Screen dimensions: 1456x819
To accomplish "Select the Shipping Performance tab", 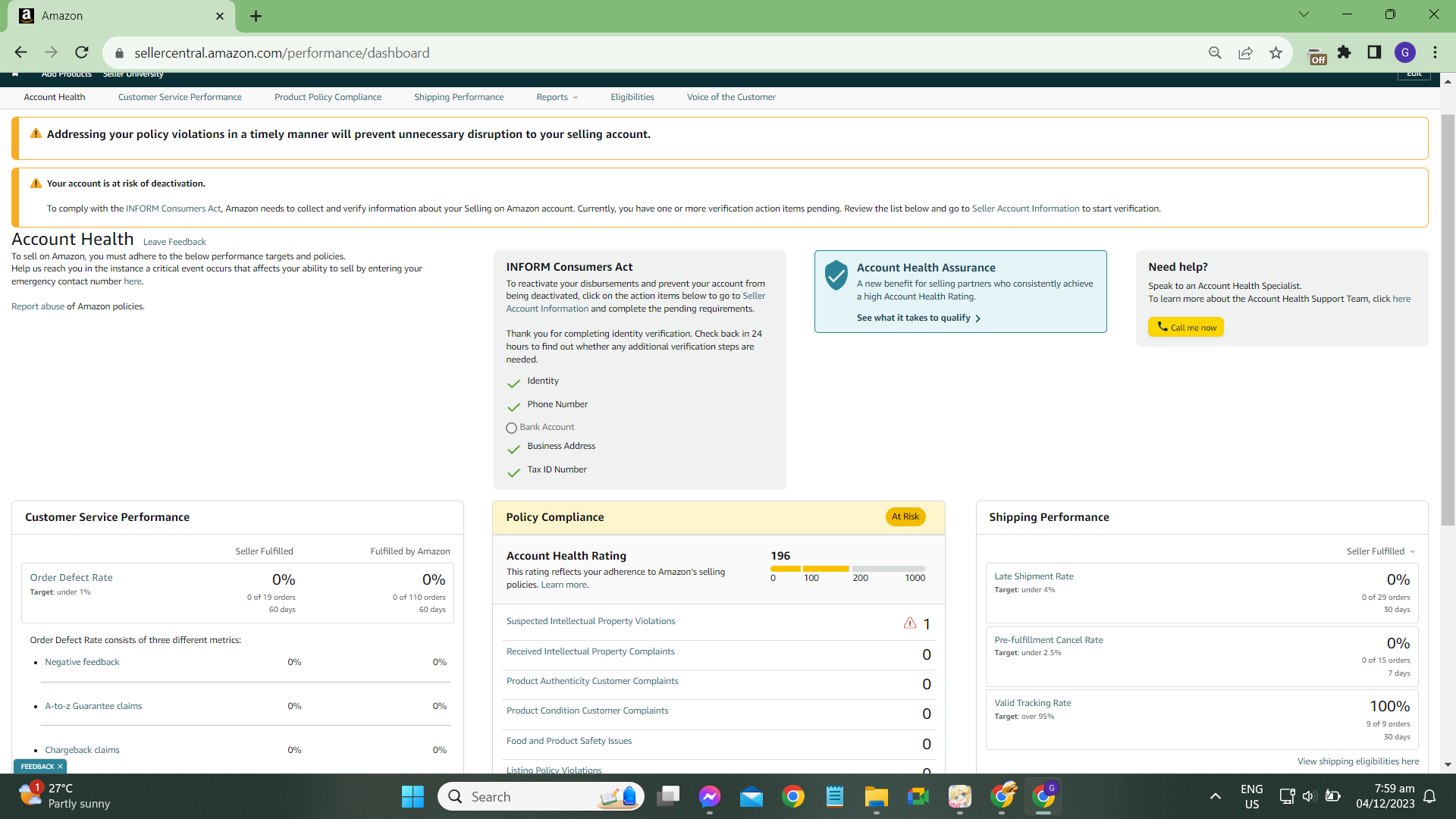I will coord(459,97).
